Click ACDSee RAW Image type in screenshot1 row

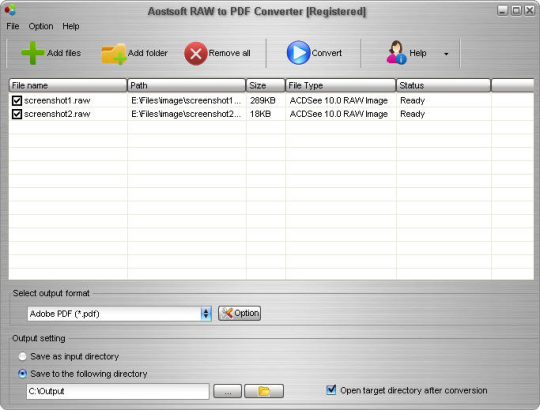click(x=339, y=101)
